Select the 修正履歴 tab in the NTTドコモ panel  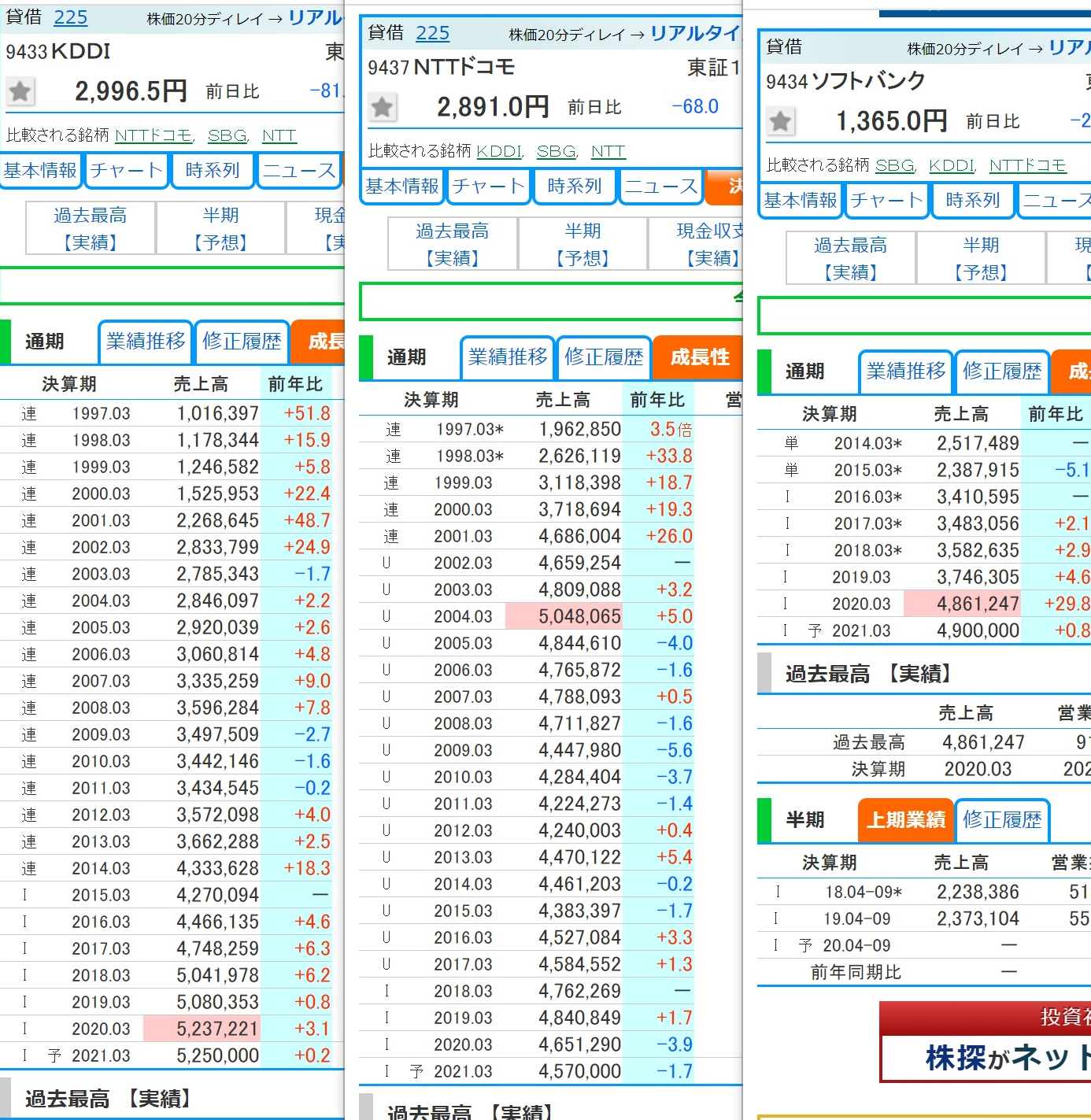pos(604,357)
